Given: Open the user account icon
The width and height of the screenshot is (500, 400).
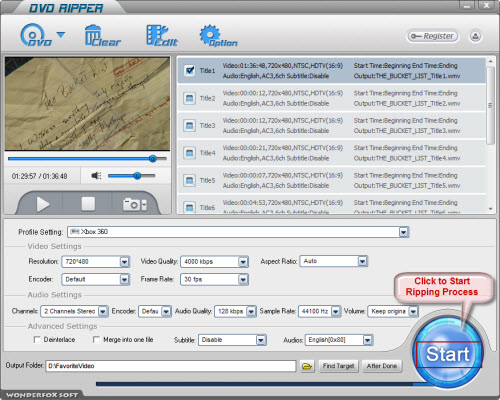Looking at the screenshot, I should coord(475,36).
